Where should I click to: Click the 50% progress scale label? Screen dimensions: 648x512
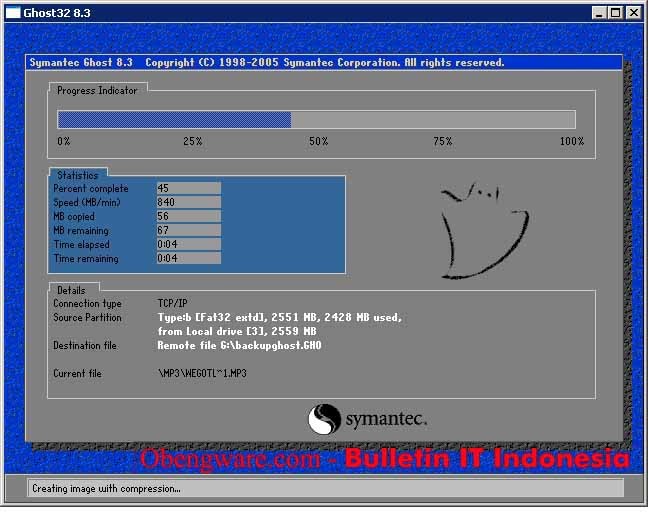pyautogui.click(x=319, y=141)
